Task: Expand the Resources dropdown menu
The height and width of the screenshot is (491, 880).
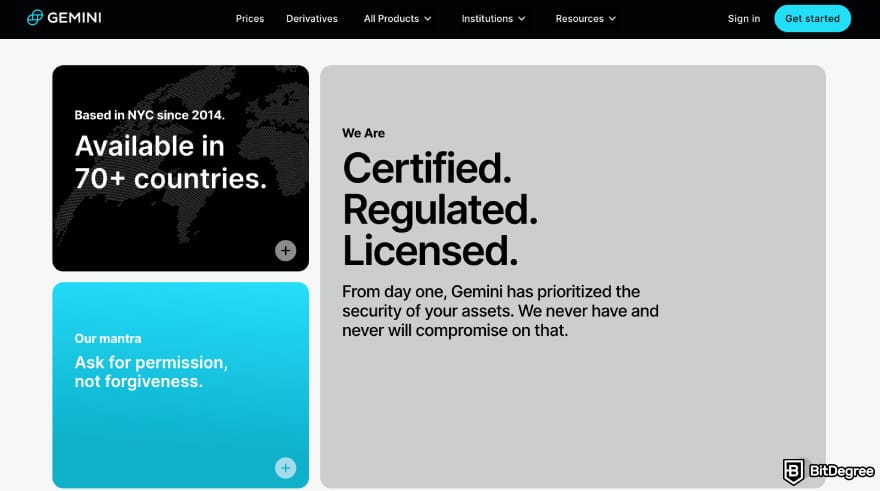Action: (585, 19)
